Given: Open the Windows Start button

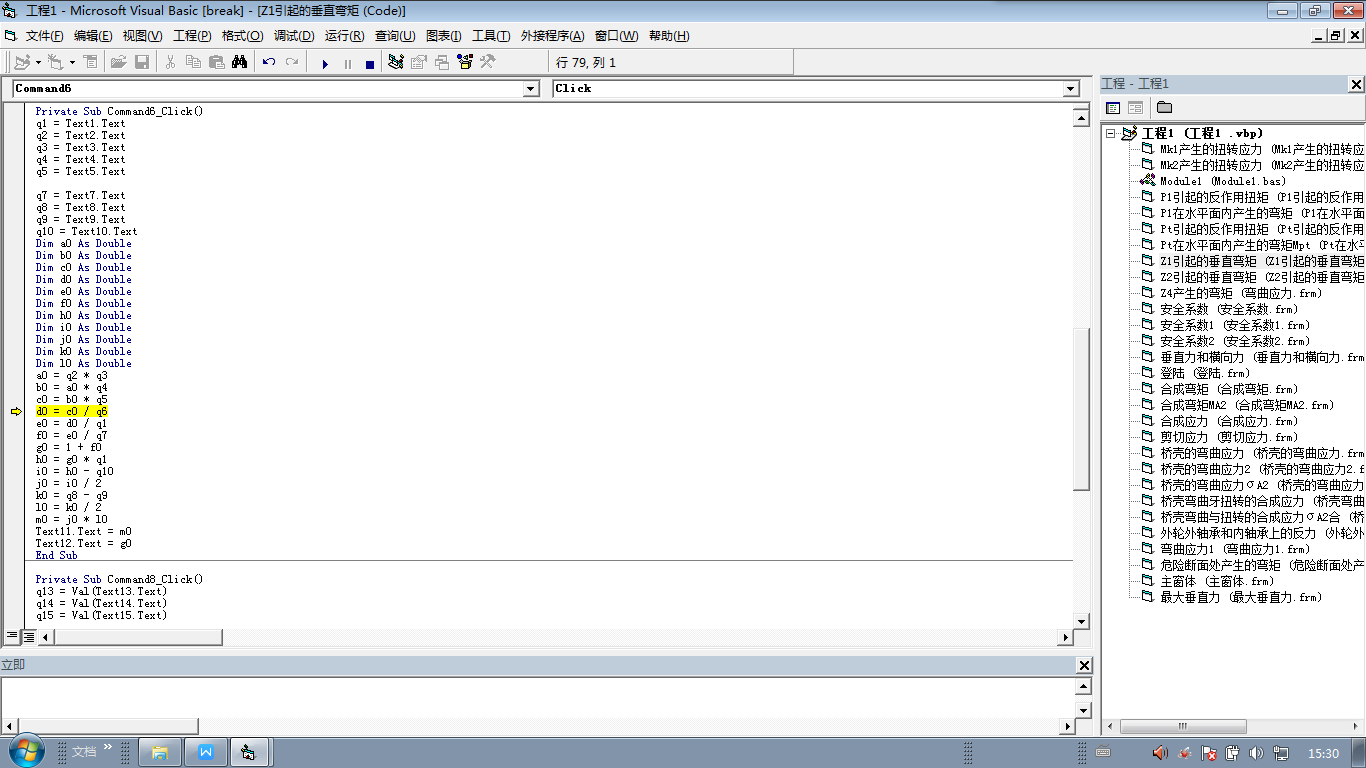Looking at the screenshot, I should (25, 752).
